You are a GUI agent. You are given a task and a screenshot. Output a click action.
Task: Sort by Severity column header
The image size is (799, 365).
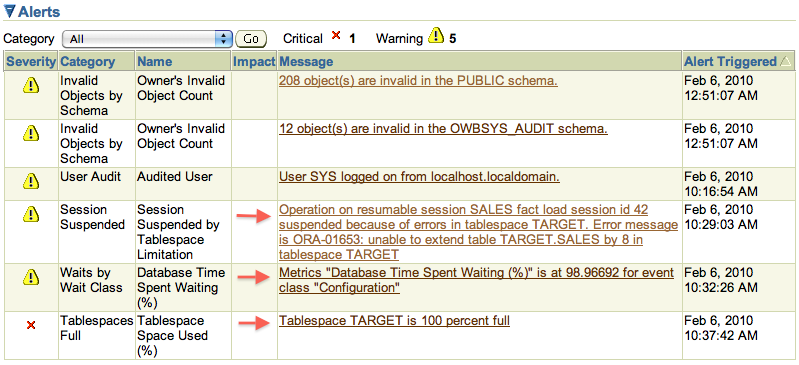(x=31, y=62)
